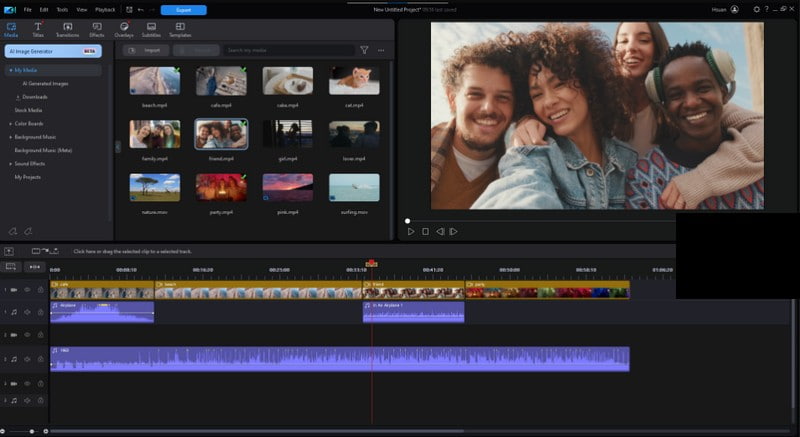Open the Effects room
This screenshot has height=437, width=800.
(96, 29)
